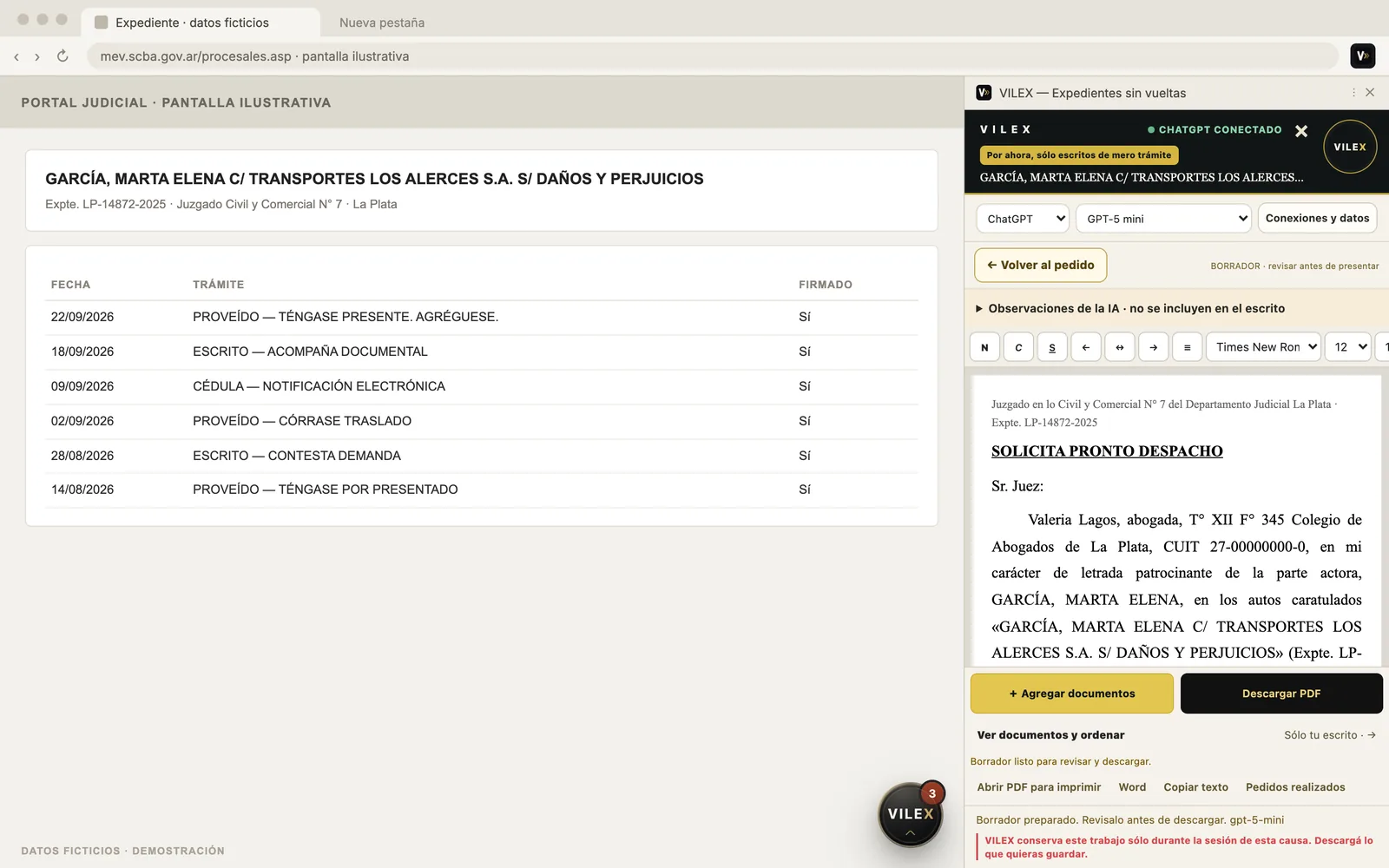
Task: Click the round VILEX logo in the dark header
Action: (x=1350, y=147)
